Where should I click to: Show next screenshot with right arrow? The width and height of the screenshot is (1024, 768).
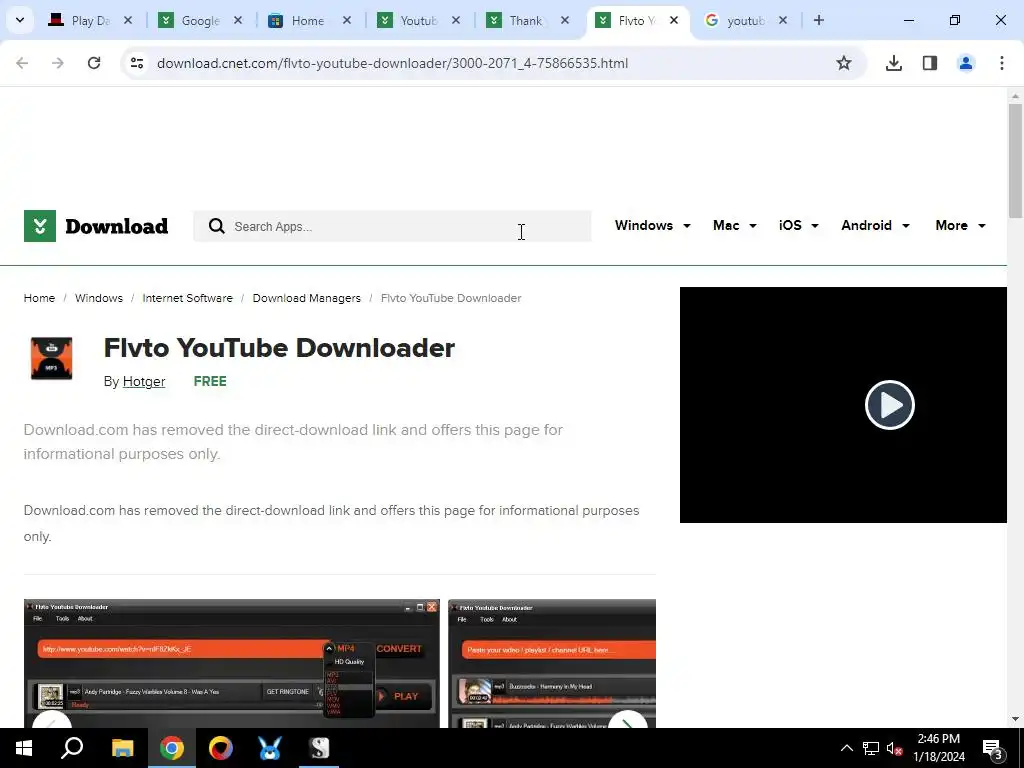click(x=628, y=721)
